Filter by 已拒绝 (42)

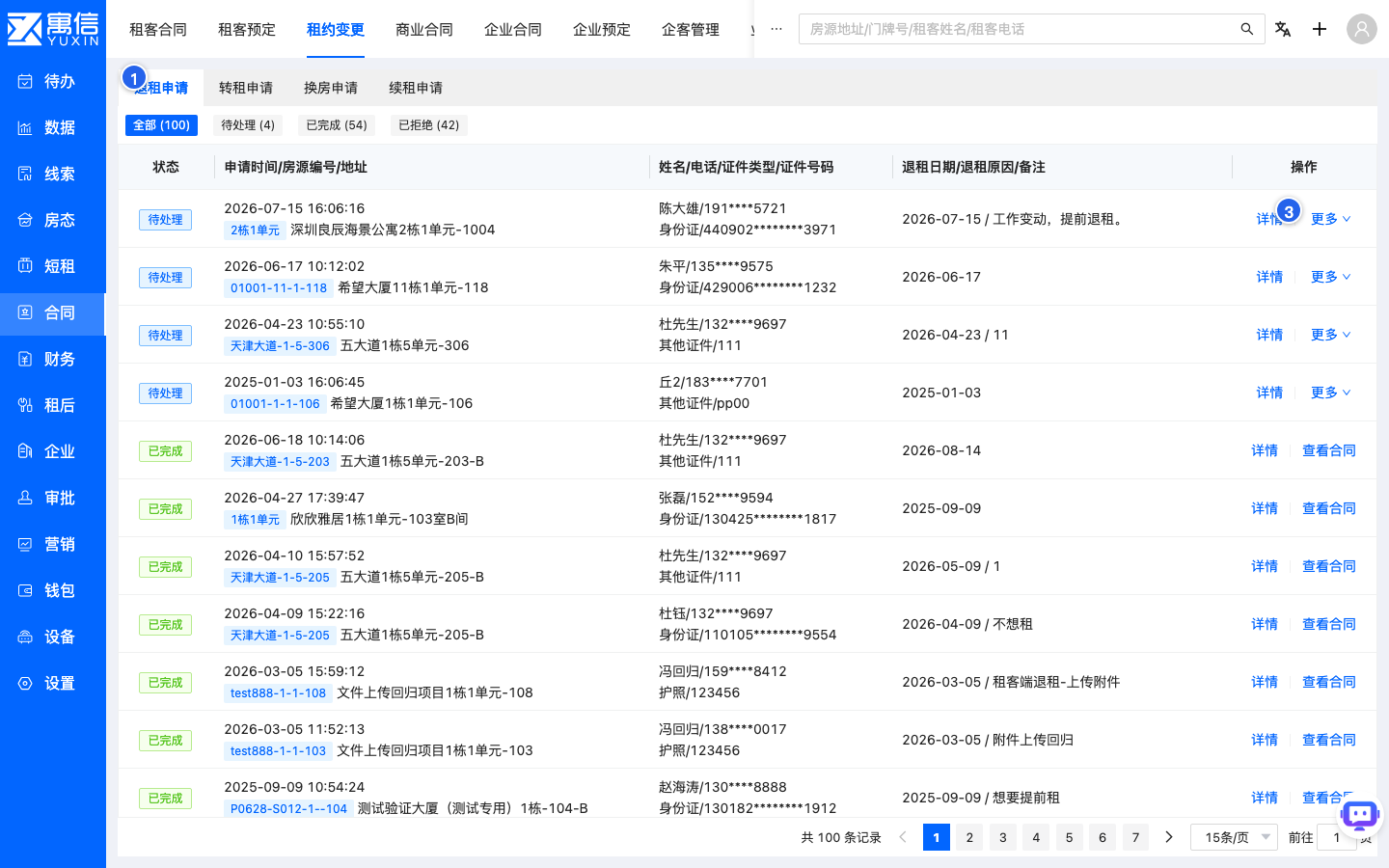(429, 125)
